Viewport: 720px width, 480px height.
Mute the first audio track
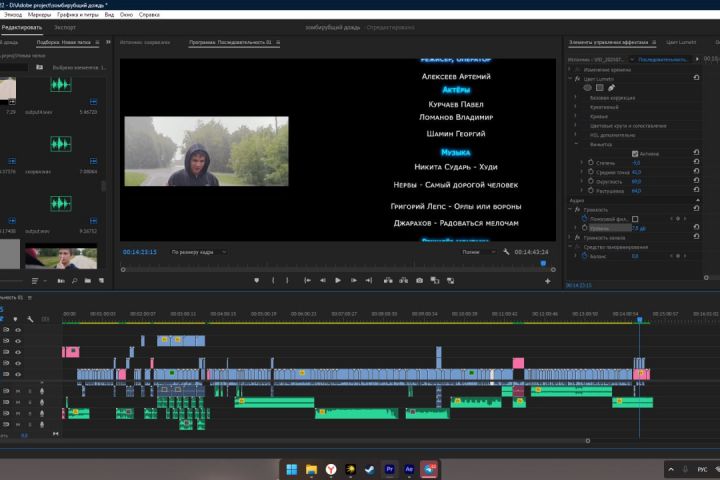(17, 390)
